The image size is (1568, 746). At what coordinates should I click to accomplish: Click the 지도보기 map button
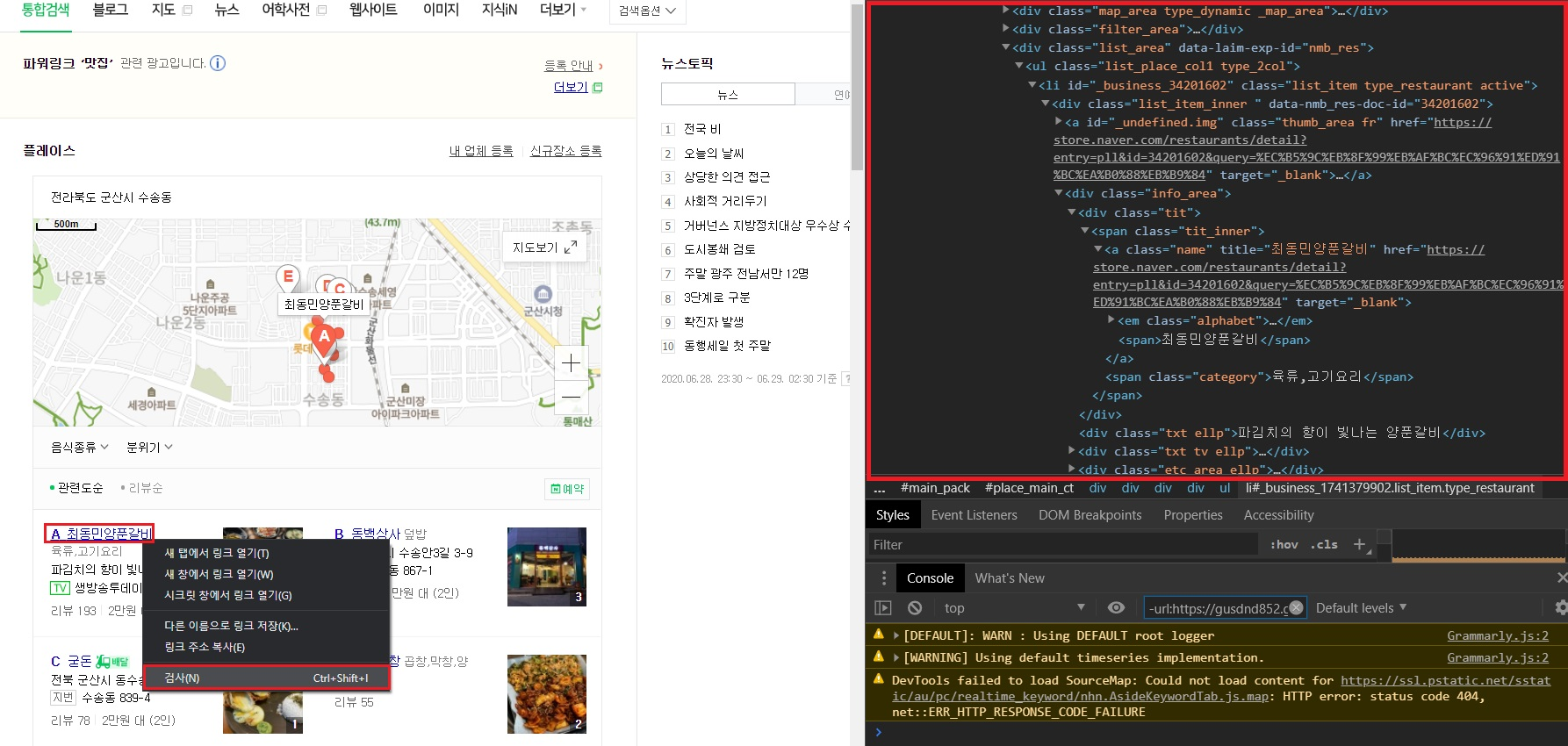pos(544,247)
